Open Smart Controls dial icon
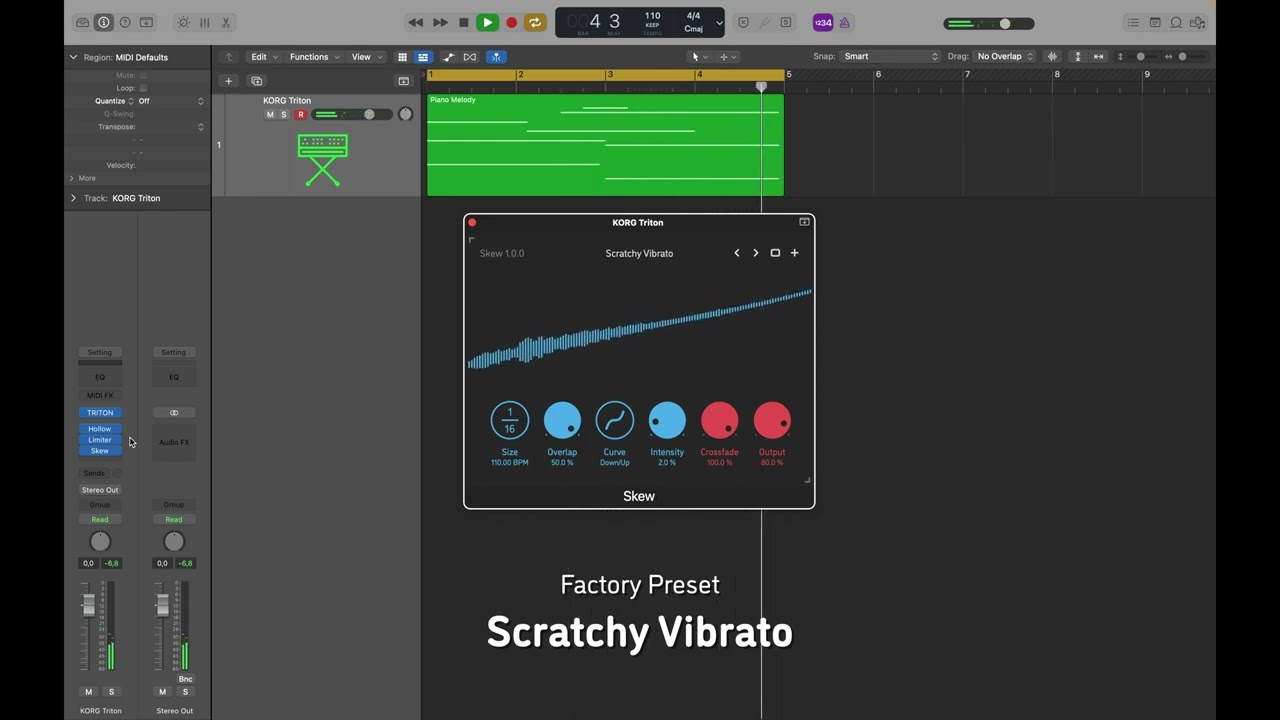Viewport: 1280px width, 720px height. (183, 22)
